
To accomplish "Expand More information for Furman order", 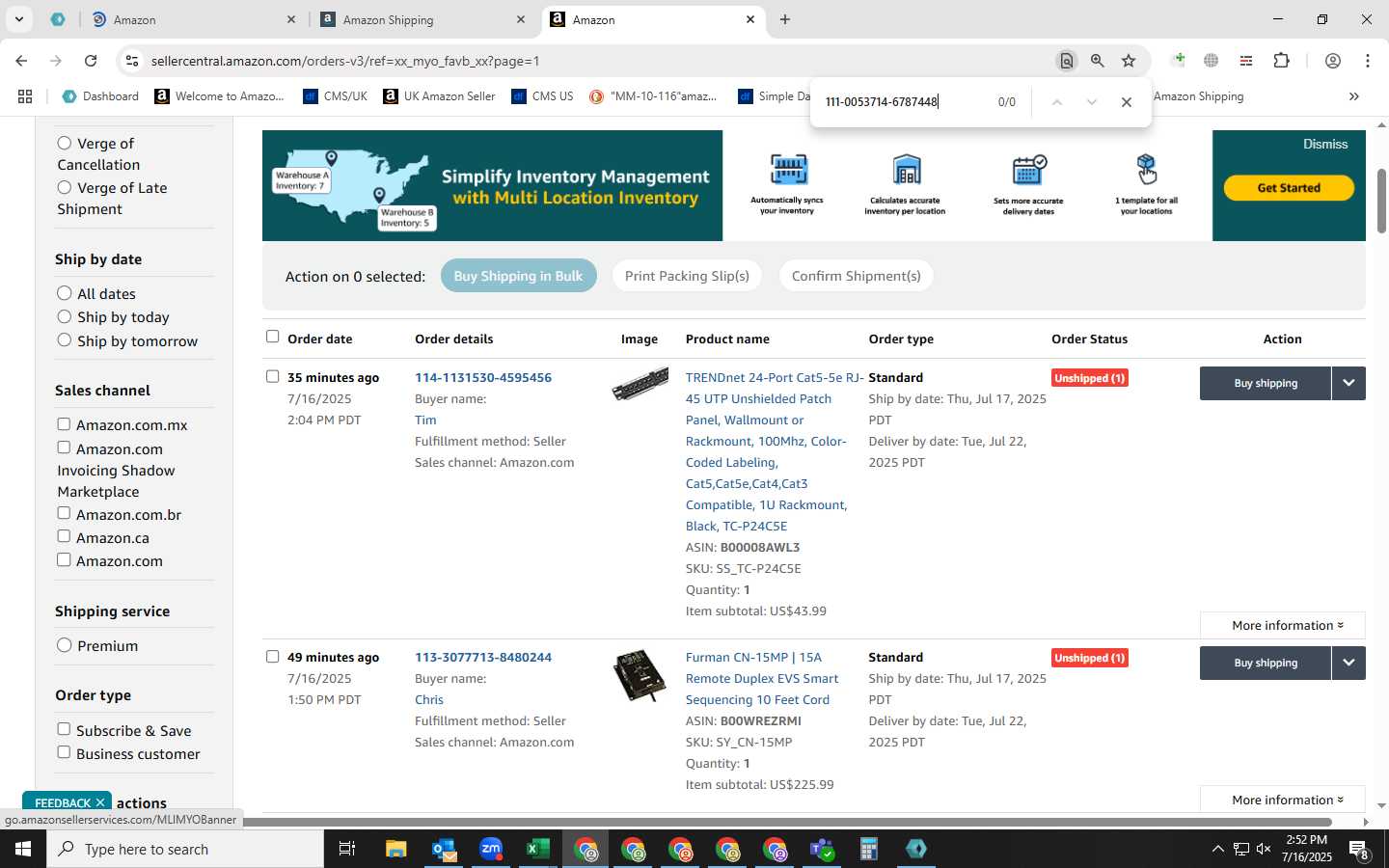I will click(x=1283, y=800).
